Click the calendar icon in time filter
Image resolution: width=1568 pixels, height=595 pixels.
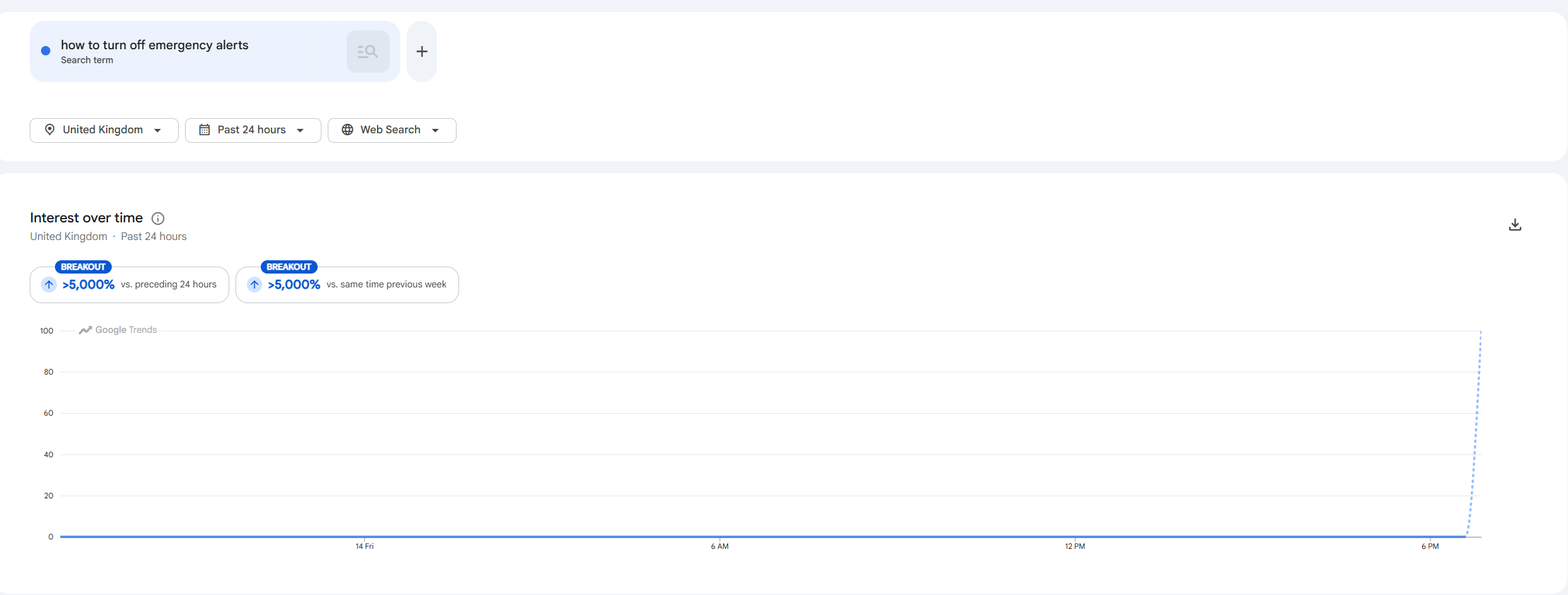click(x=204, y=130)
